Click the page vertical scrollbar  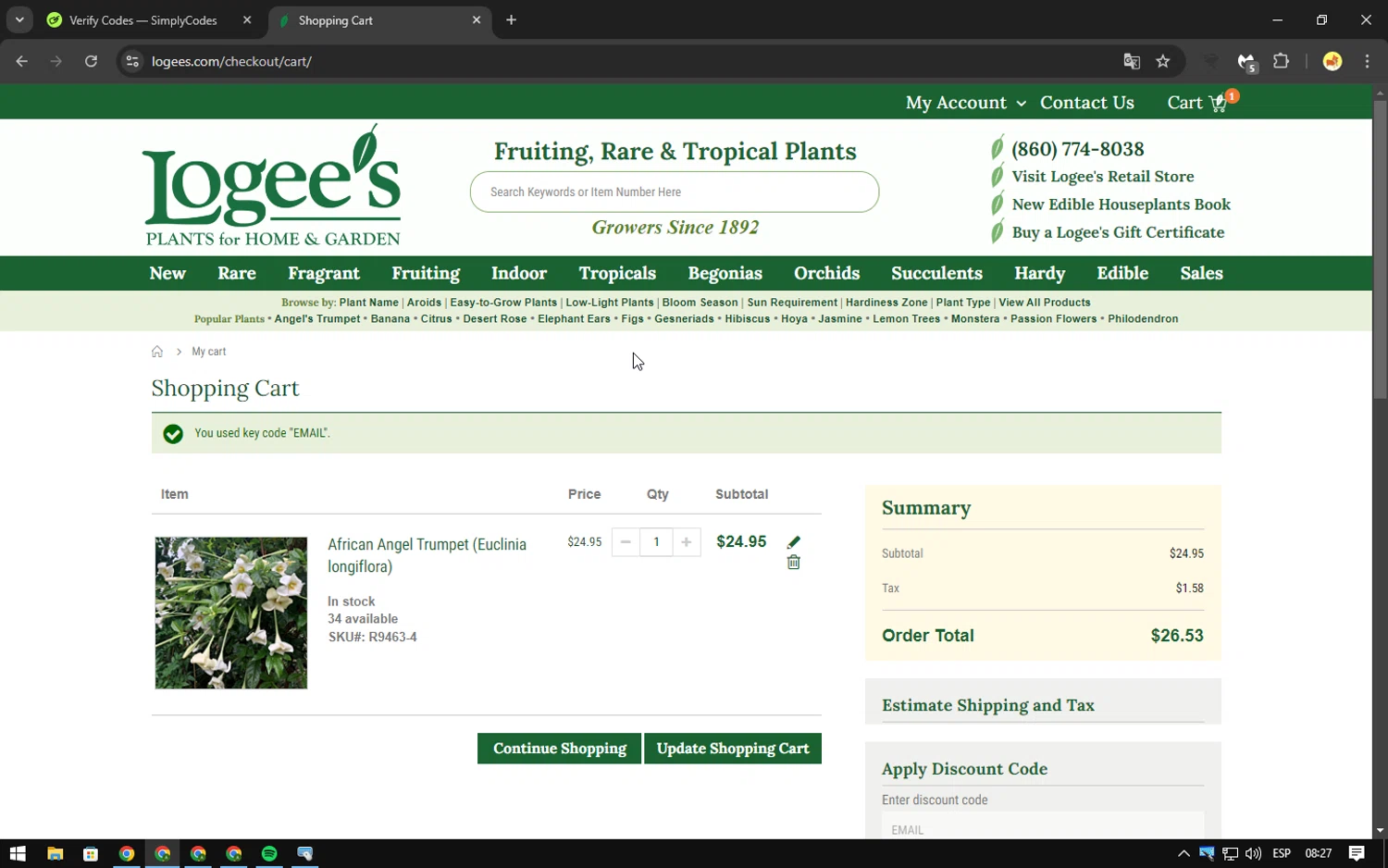[1380, 250]
